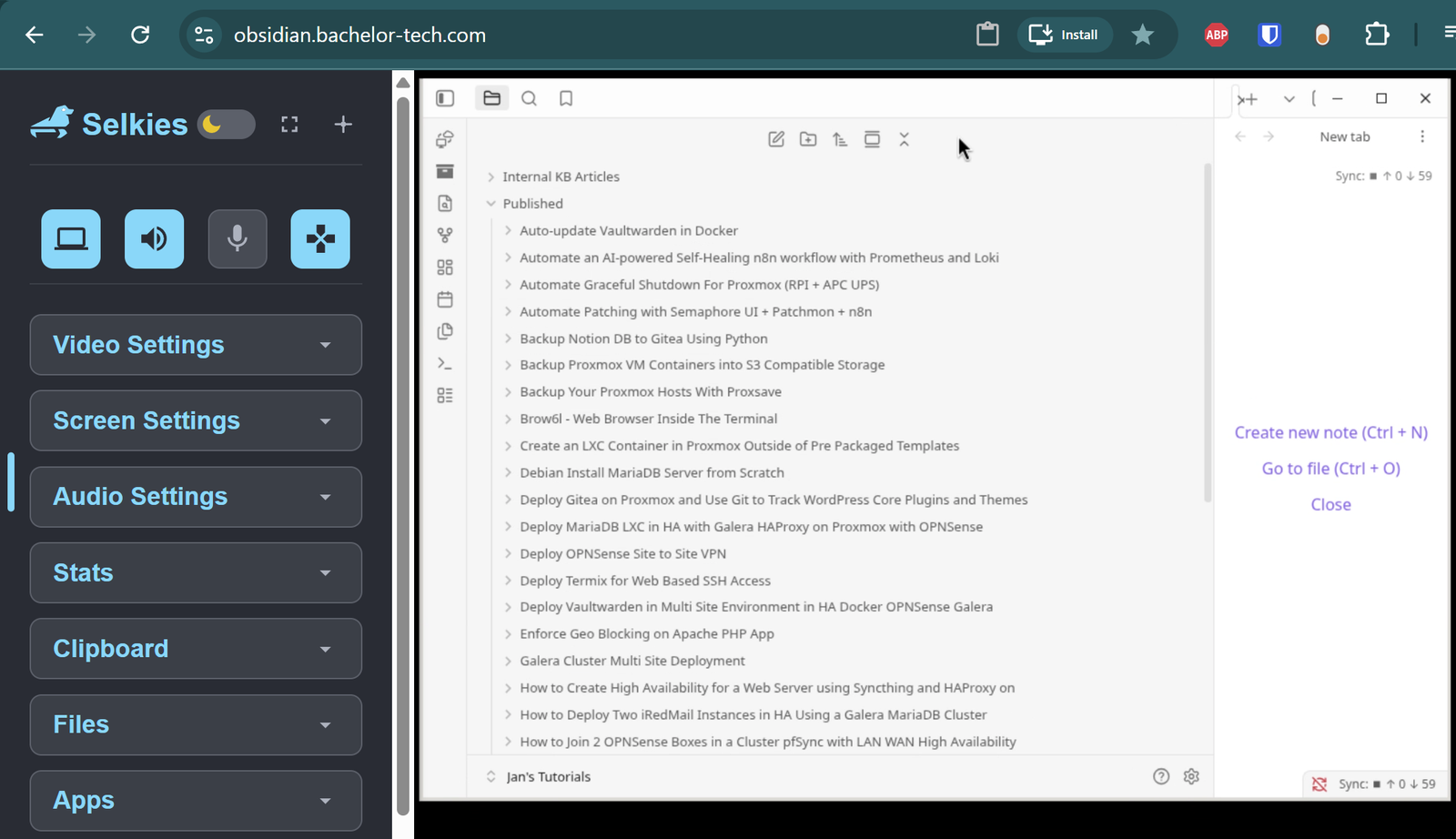The image size is (1456, 839).
Task: Expand the Video Settings section
Action: (196, 345)
